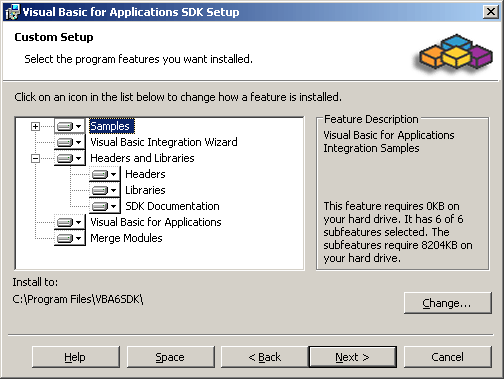The image size is (504, 379).
Task: Close the SDK Setup window
Action: click(491, 12)
